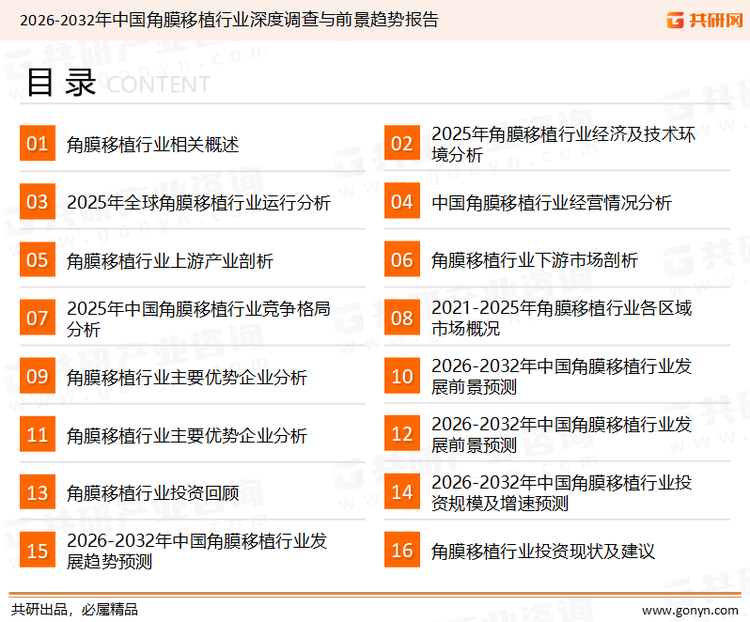Open chapter 角膜移植行业下游市场剖析

tap(534, 261)
